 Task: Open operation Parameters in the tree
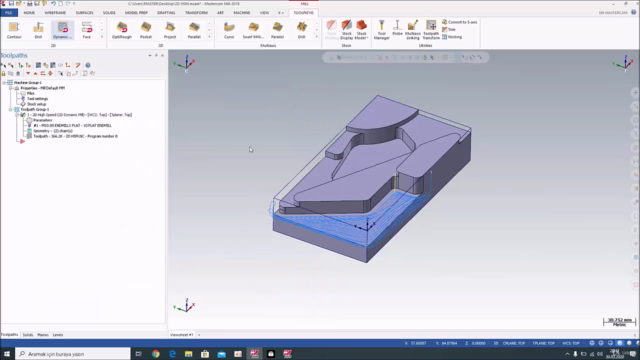[42, 120]
